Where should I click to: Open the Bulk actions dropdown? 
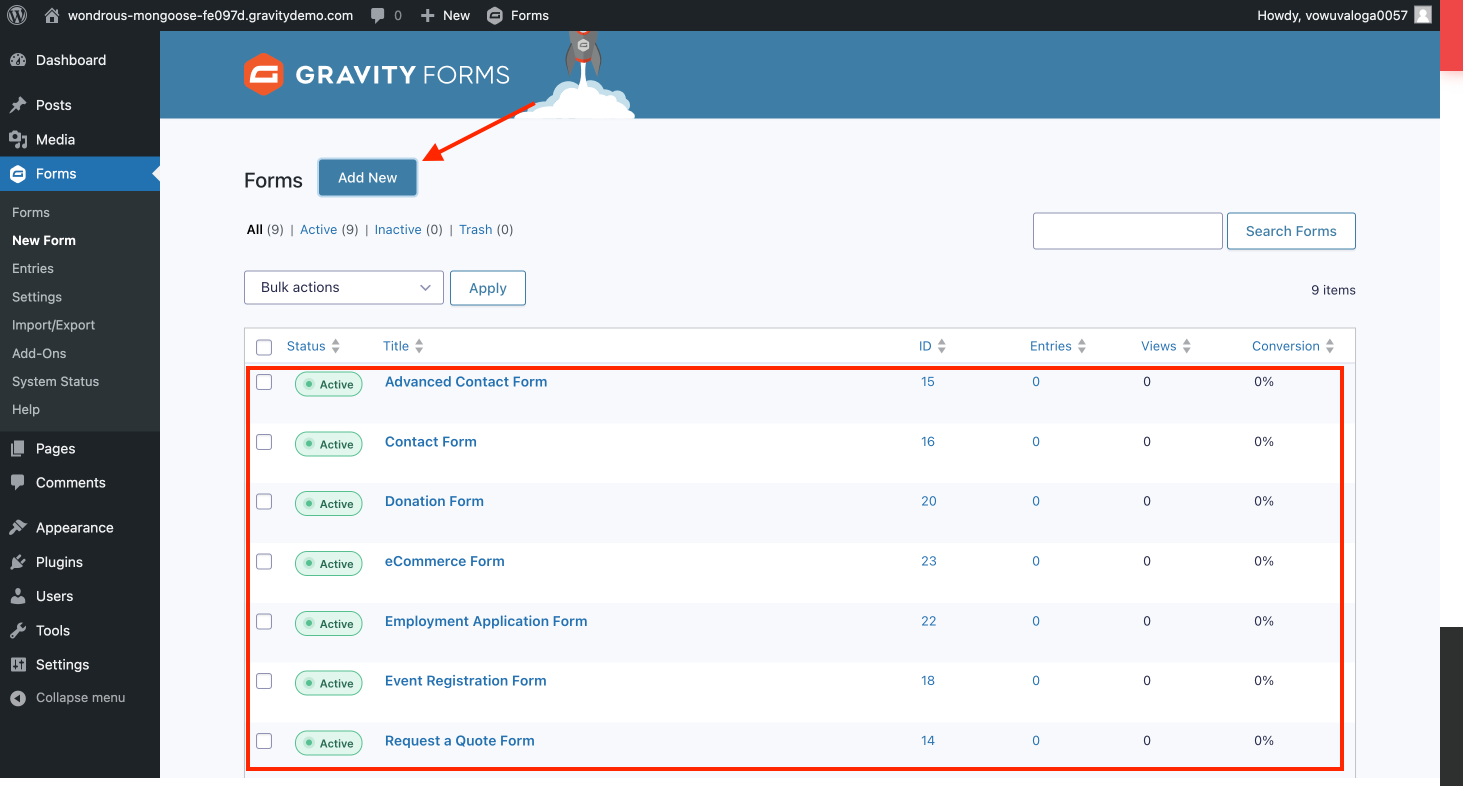[343, 288]
